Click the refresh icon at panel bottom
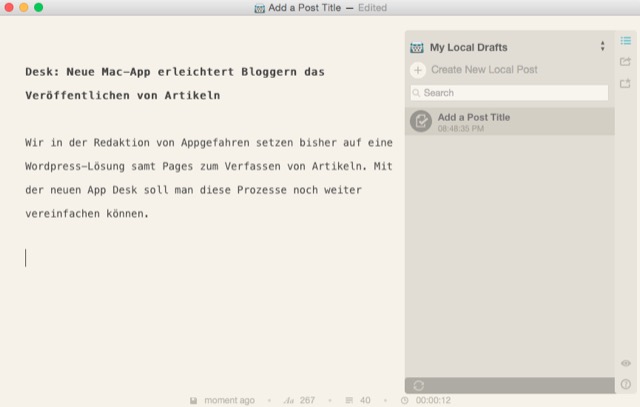Screen dimensions: 640x407 tap(417, 385)
